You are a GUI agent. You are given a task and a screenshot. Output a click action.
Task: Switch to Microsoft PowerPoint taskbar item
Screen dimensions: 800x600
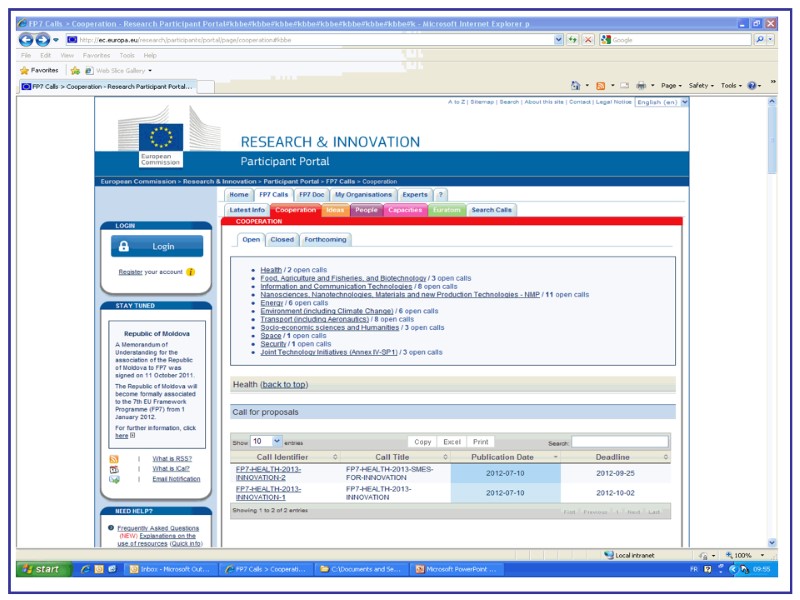[x=456, y=569]
